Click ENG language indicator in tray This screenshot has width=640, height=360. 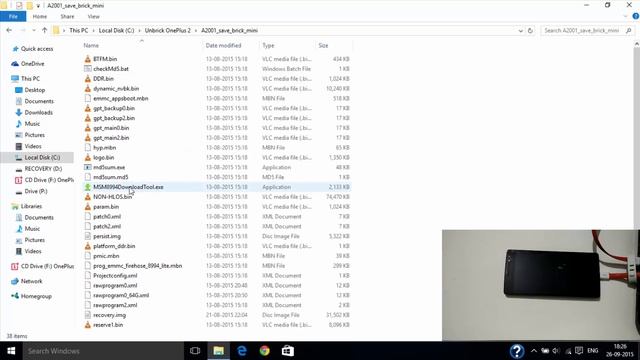click(593, 351)
